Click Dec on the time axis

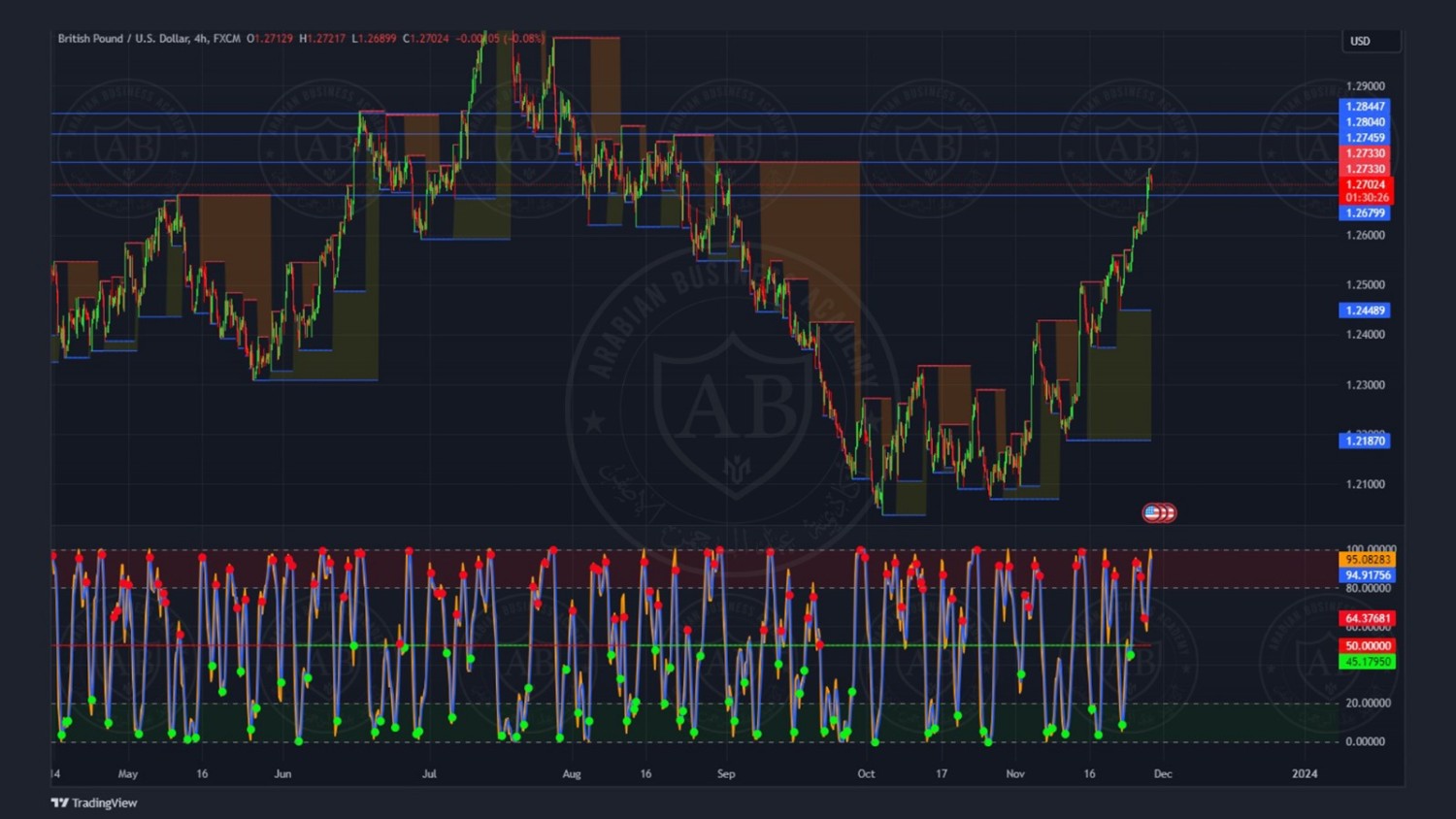coord(1163,774)
